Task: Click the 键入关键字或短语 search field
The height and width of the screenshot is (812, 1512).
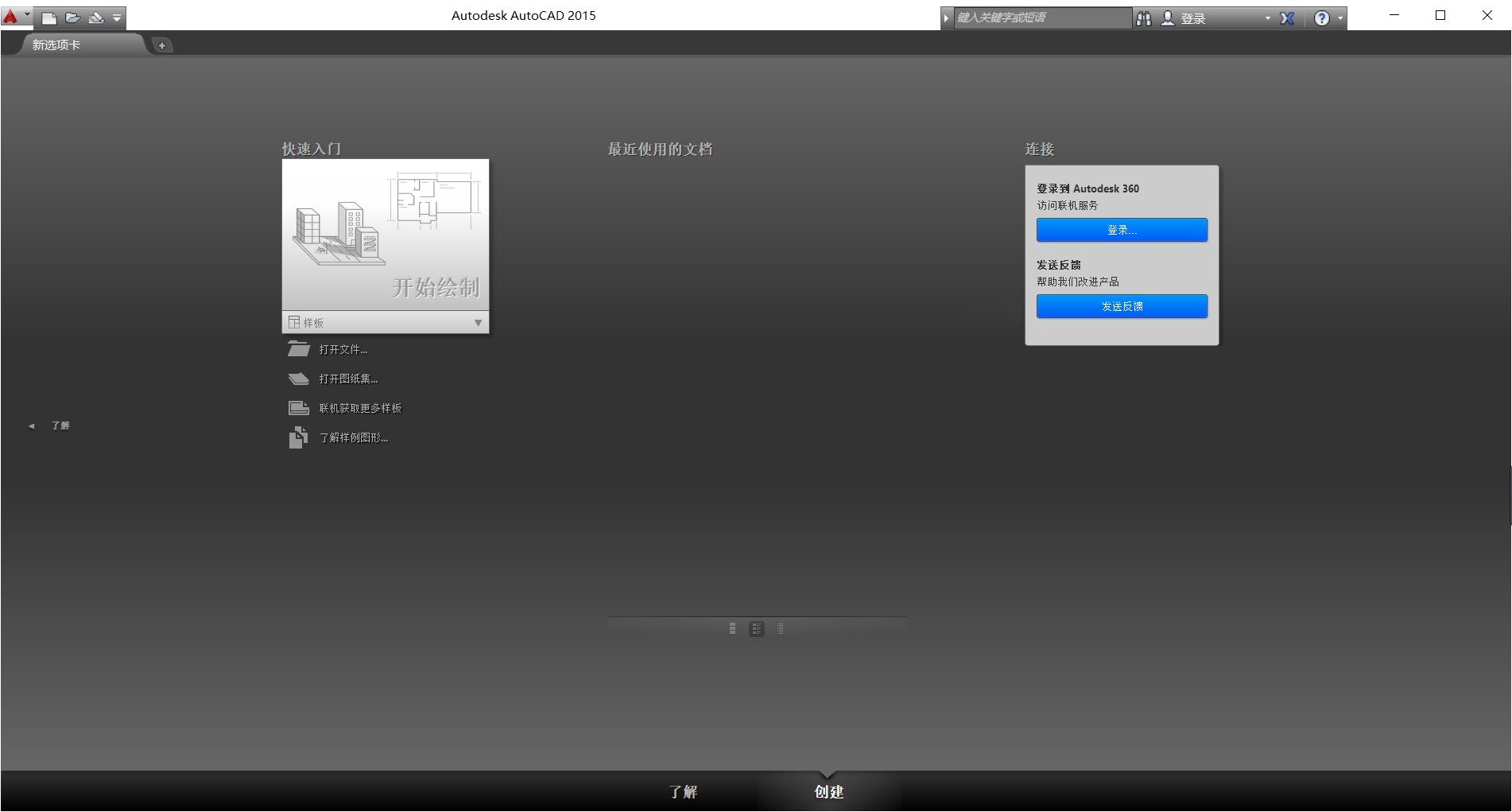Action: pyautogui.click(x=1042, y=17)
